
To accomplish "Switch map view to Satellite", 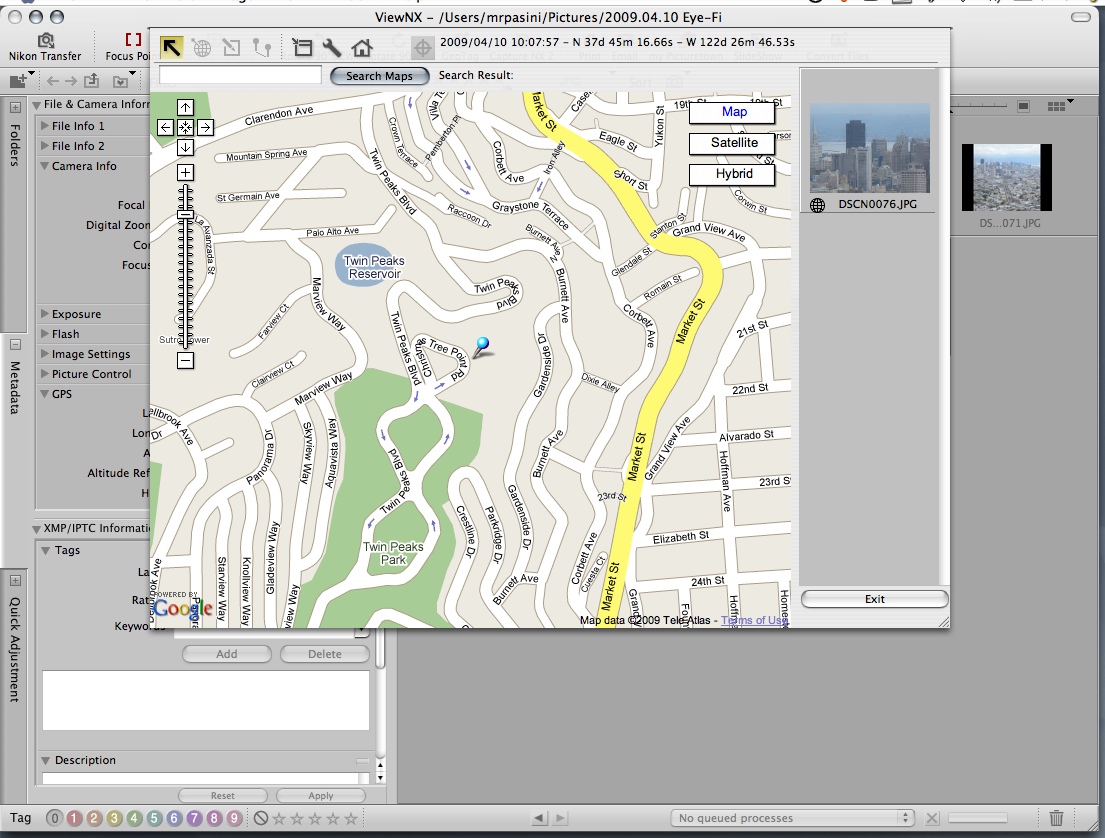I will tap(733, 143).
